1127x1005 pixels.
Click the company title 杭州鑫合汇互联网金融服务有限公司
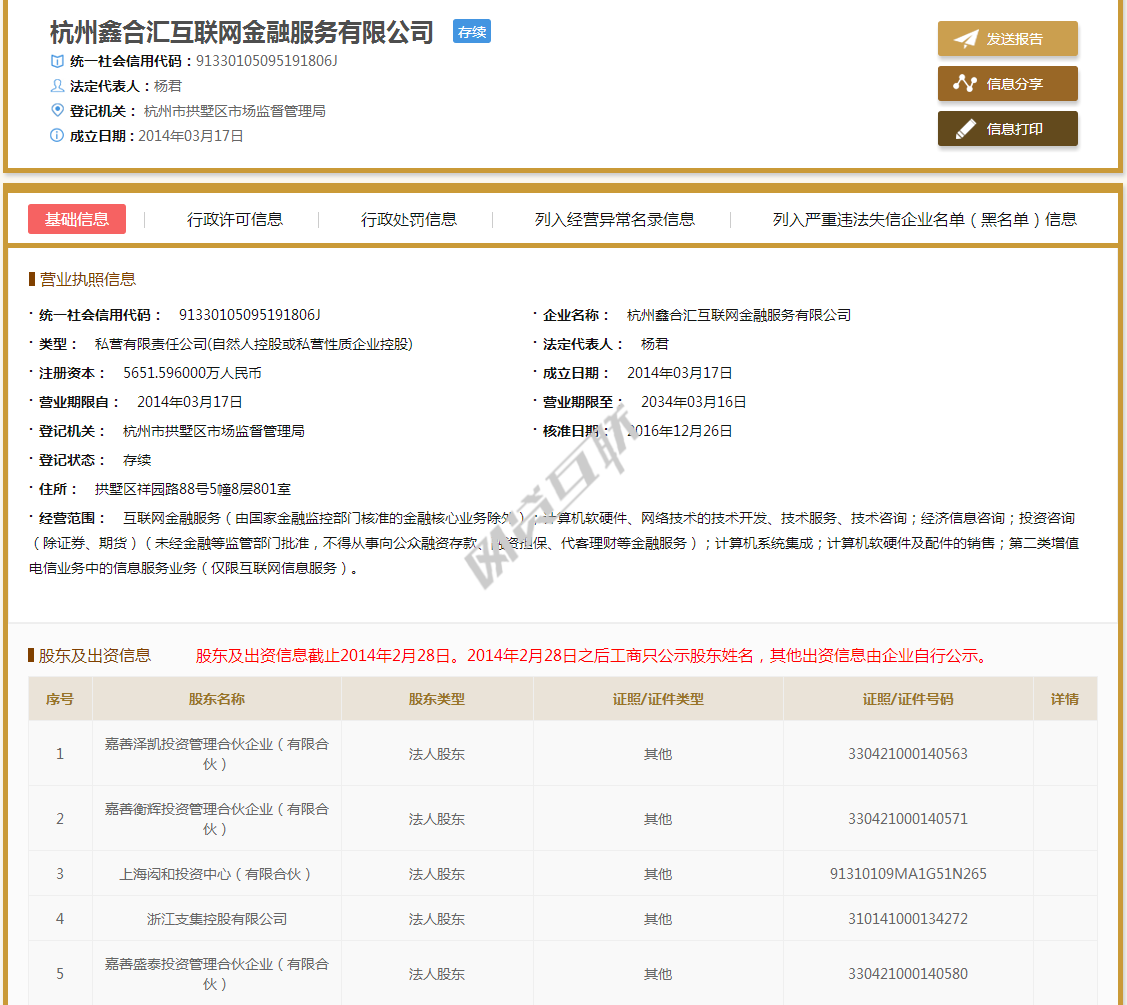[242, 32]
